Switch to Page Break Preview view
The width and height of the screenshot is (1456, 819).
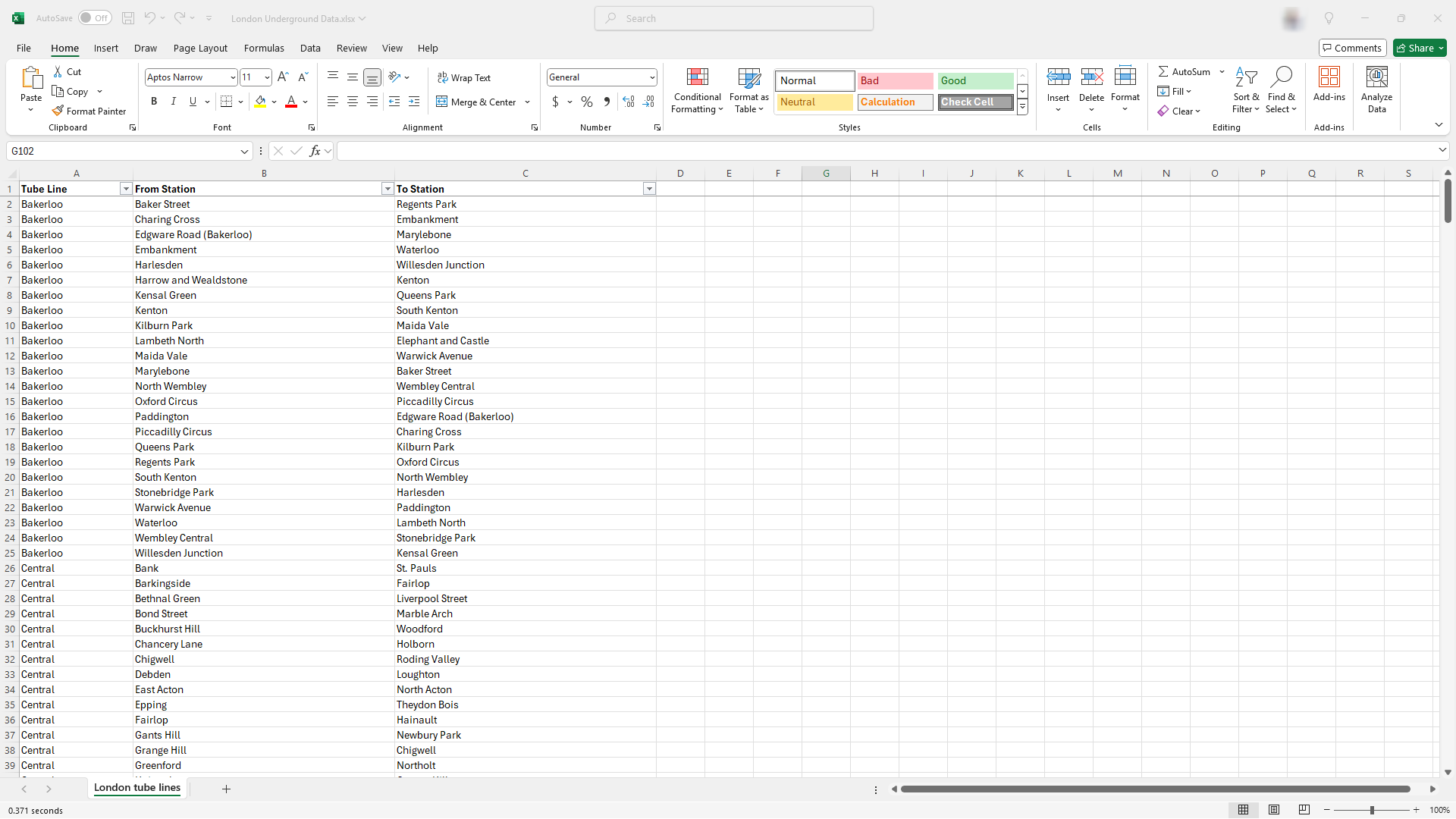pos(1304,810)
